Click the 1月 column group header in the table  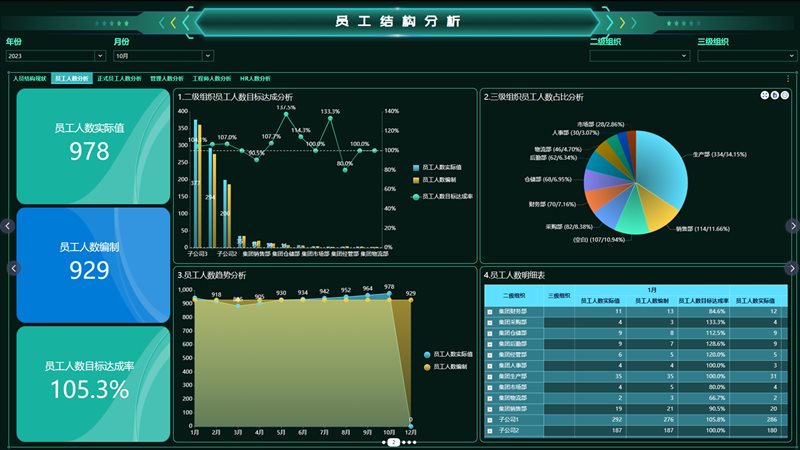[x=652, y=290]
